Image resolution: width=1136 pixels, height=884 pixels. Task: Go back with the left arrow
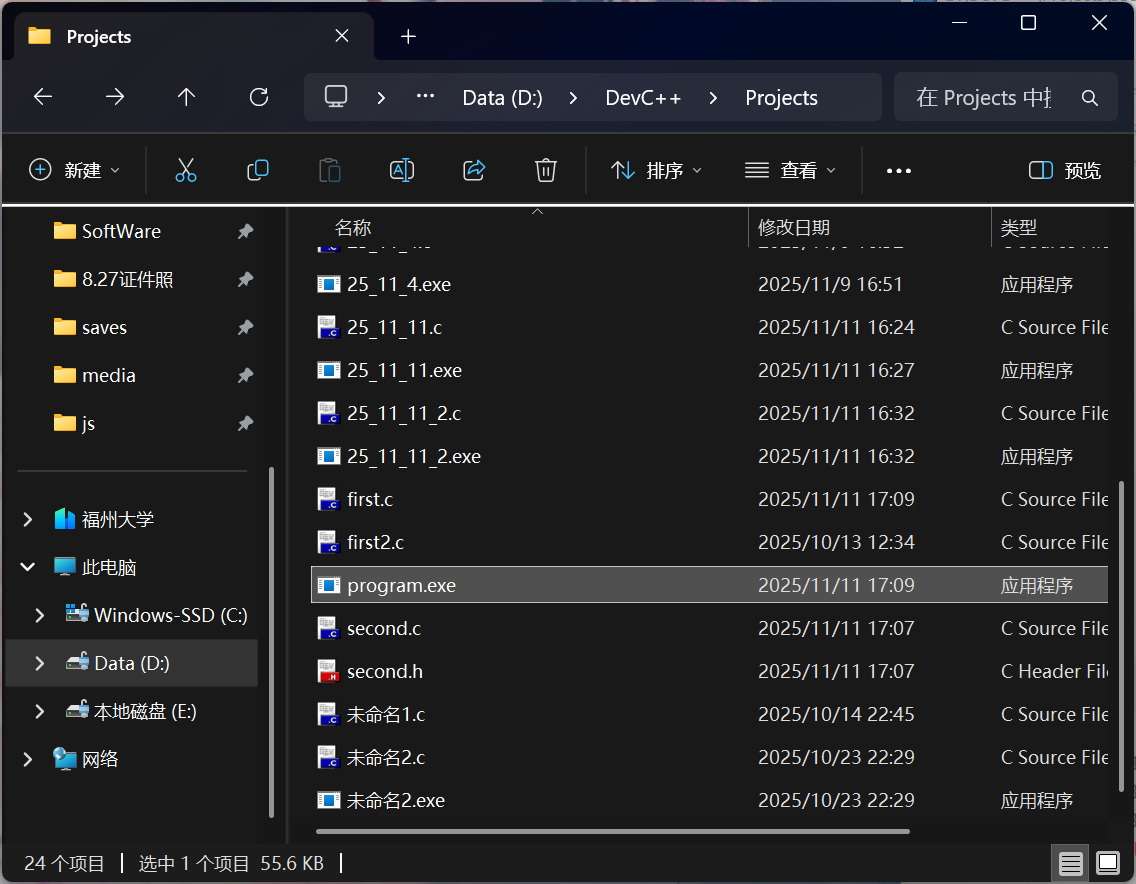click(43, 96)
